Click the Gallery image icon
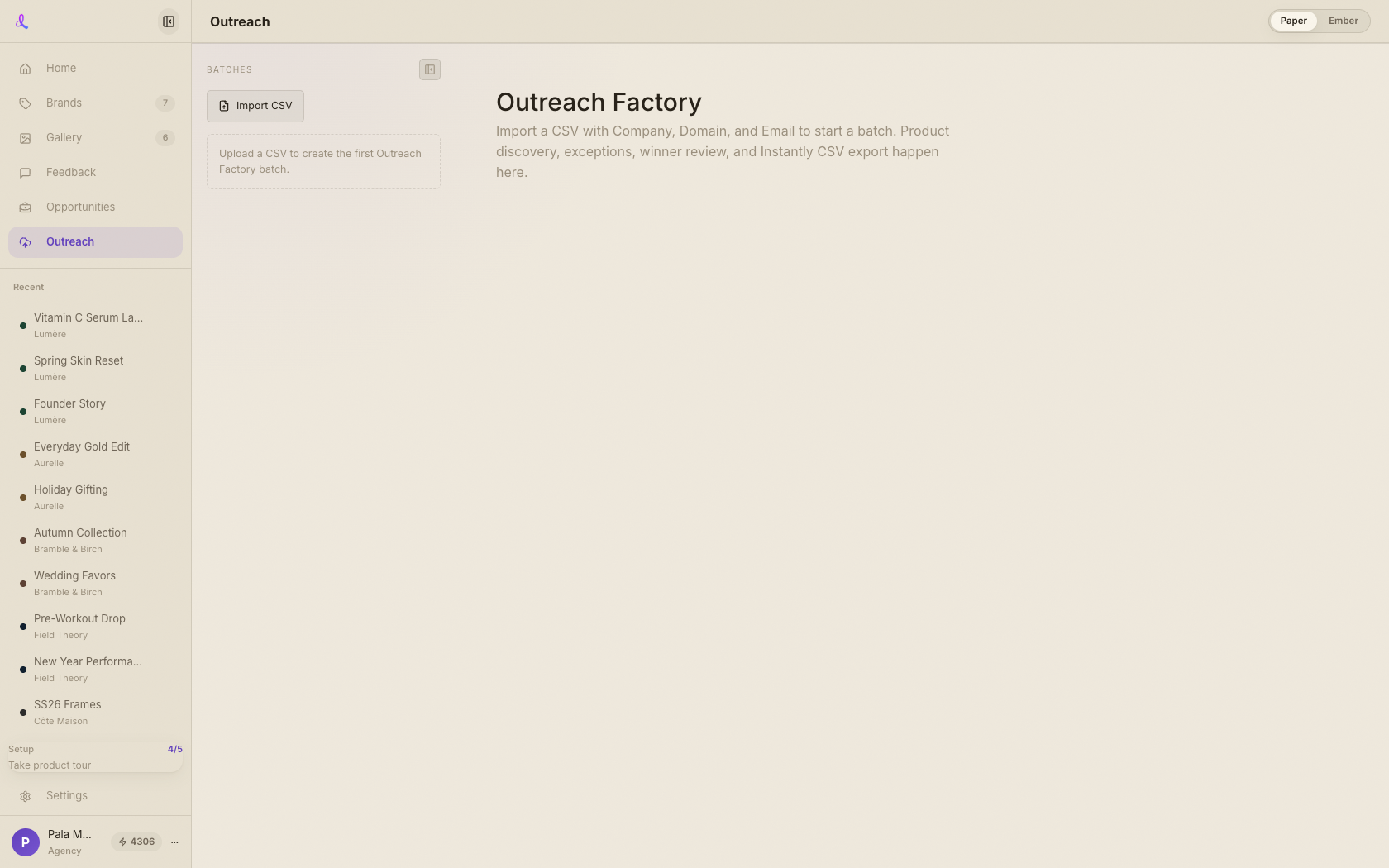Viewport: 1389px width, 868px height. (26, 138)
